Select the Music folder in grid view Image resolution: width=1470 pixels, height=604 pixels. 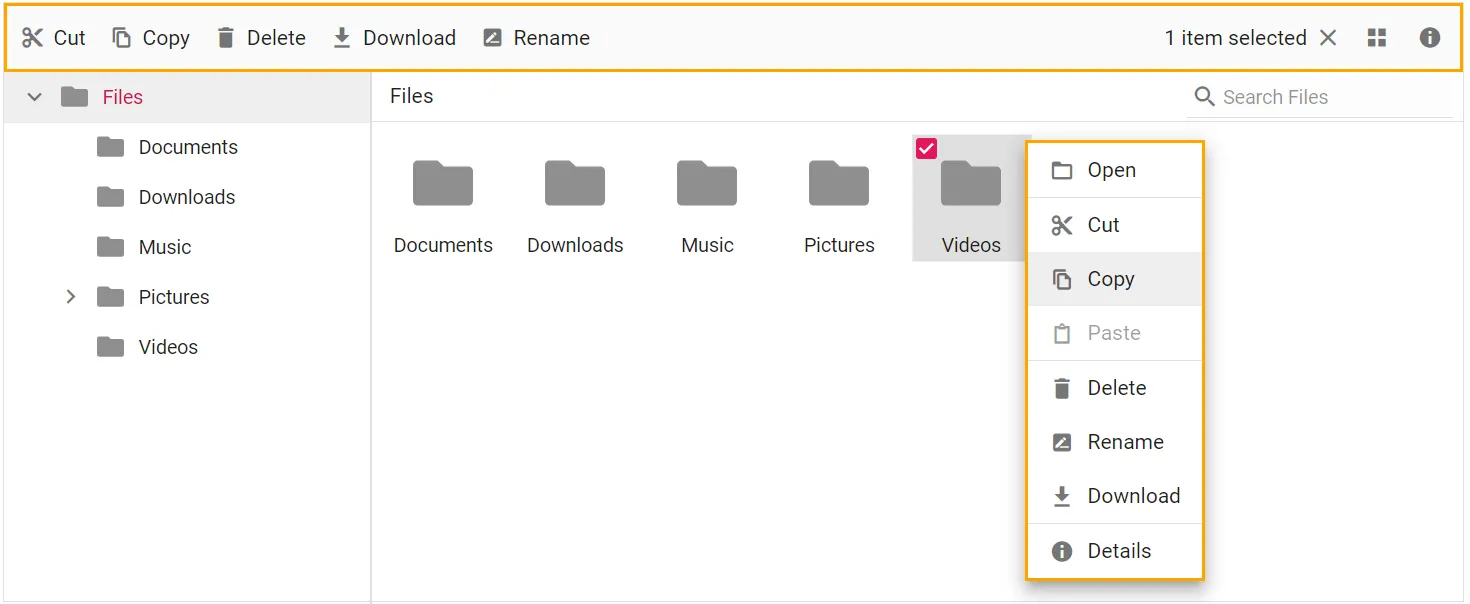pyautogui.click(x=707, y=198)
